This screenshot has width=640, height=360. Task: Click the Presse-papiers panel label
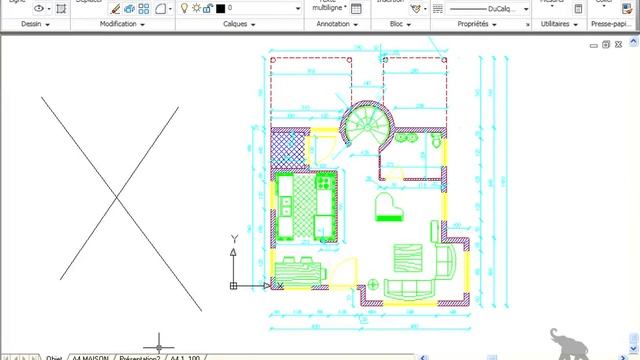tap(611, 24)
